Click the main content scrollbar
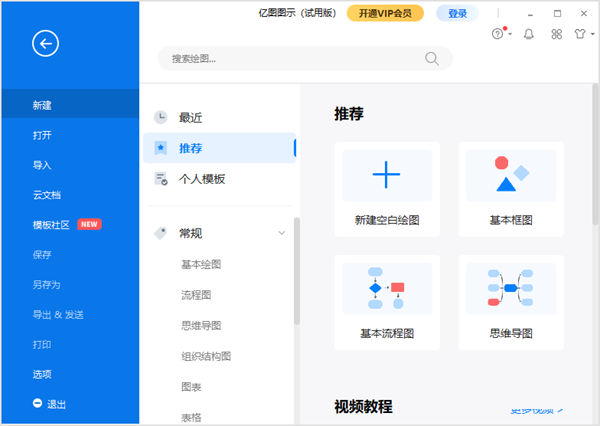Viewport: 600px width, 426px height. (x=595, y=154)
